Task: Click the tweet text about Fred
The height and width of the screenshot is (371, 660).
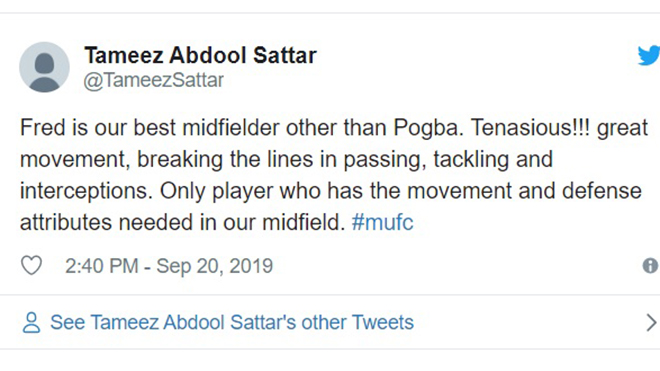Action: tap(334, 175)
